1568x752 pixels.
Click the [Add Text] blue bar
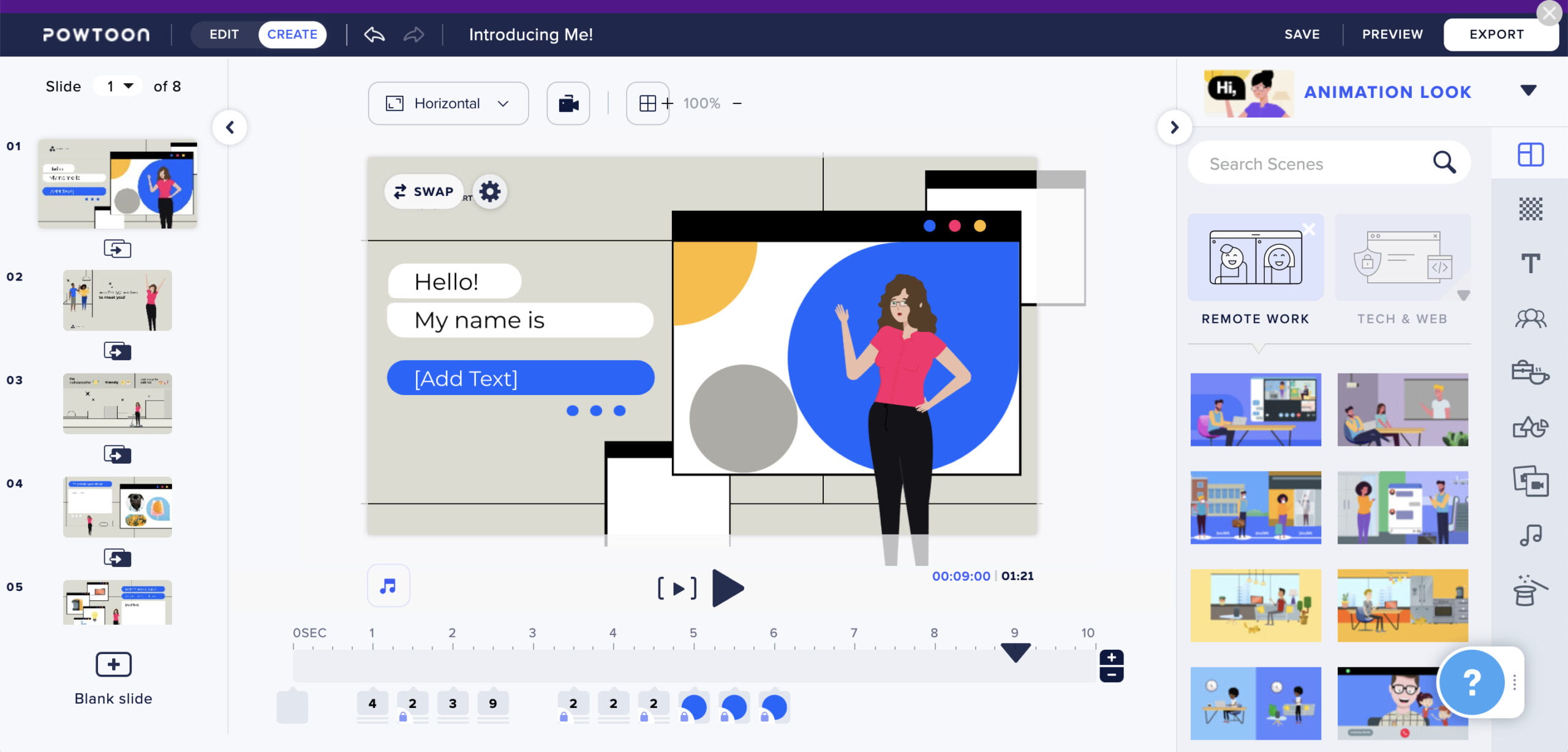[520, 378]
